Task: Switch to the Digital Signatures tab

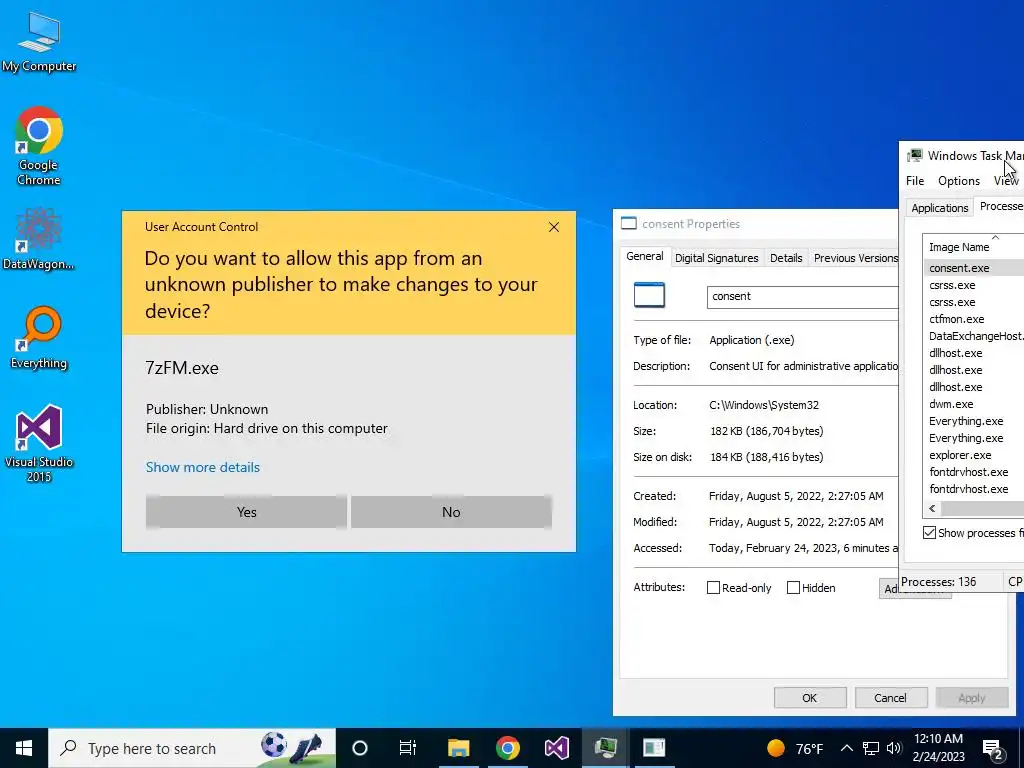Action: pyautogui.click(x=716, y=258)
